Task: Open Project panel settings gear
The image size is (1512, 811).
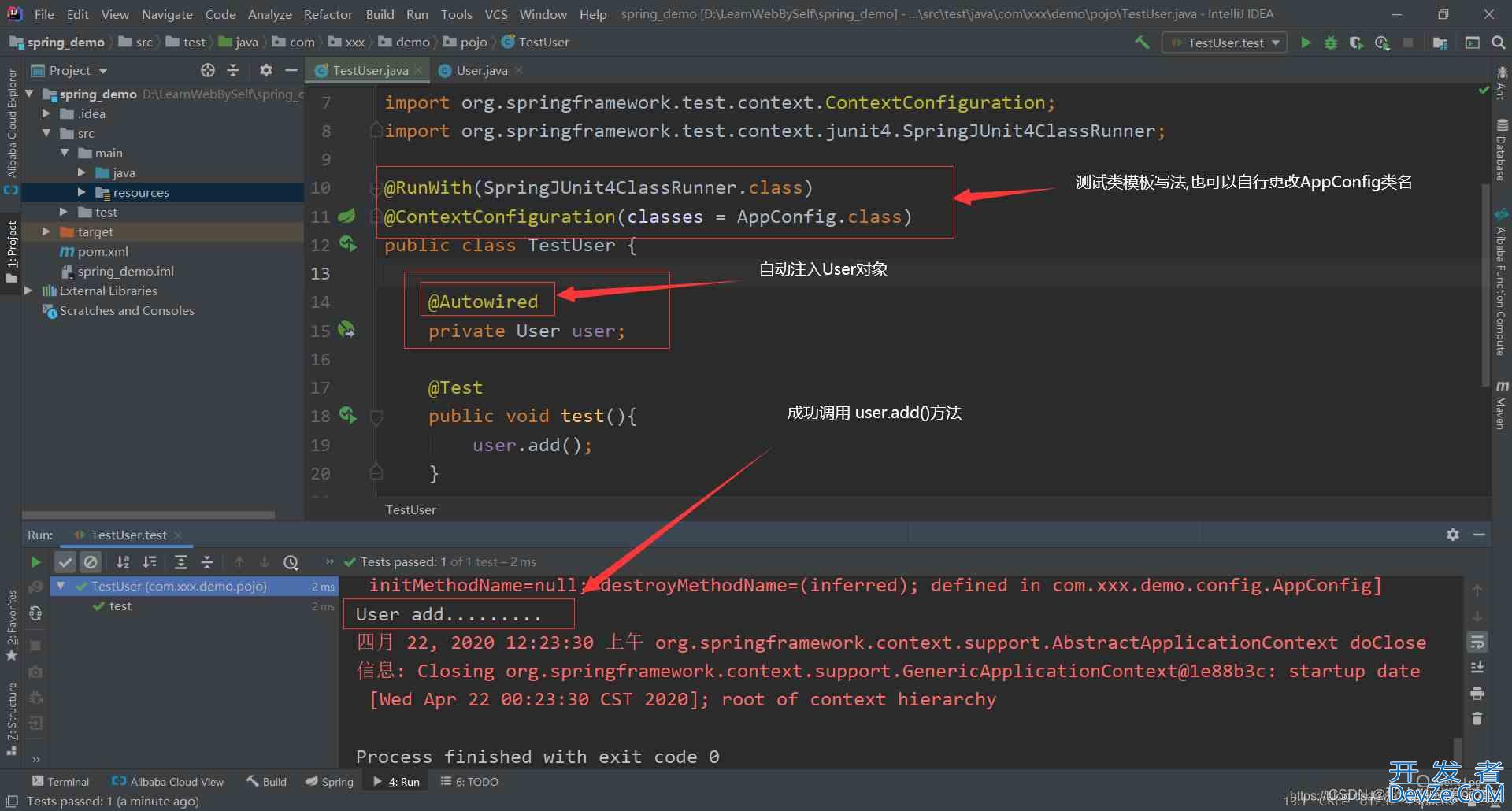Action: [266, 70]
